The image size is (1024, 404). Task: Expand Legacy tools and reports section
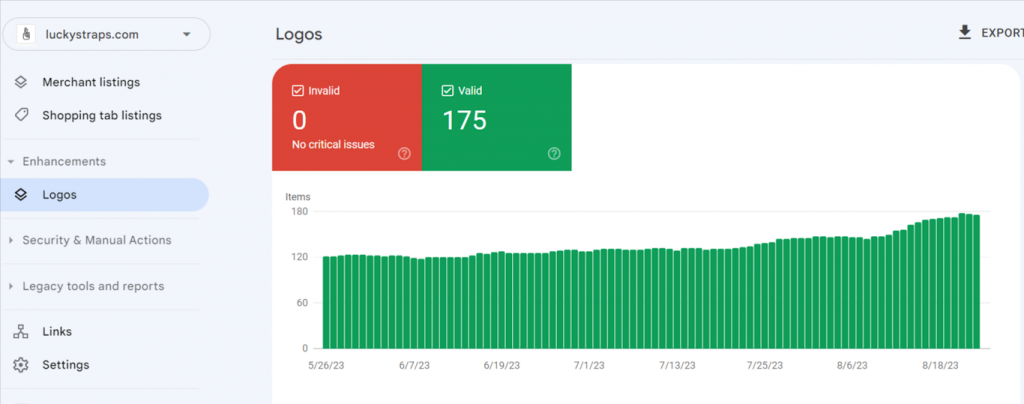click(93, 287)
